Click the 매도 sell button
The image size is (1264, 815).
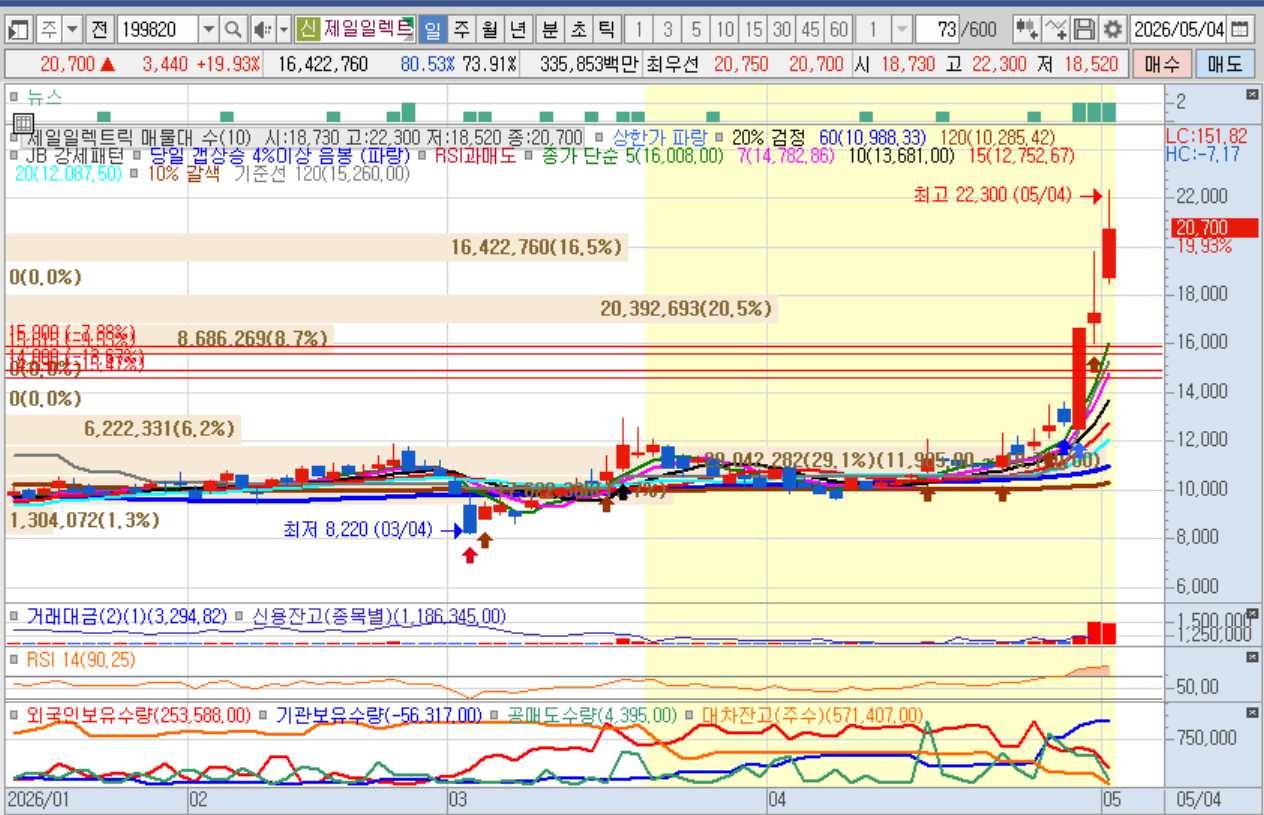point(1225,65)
